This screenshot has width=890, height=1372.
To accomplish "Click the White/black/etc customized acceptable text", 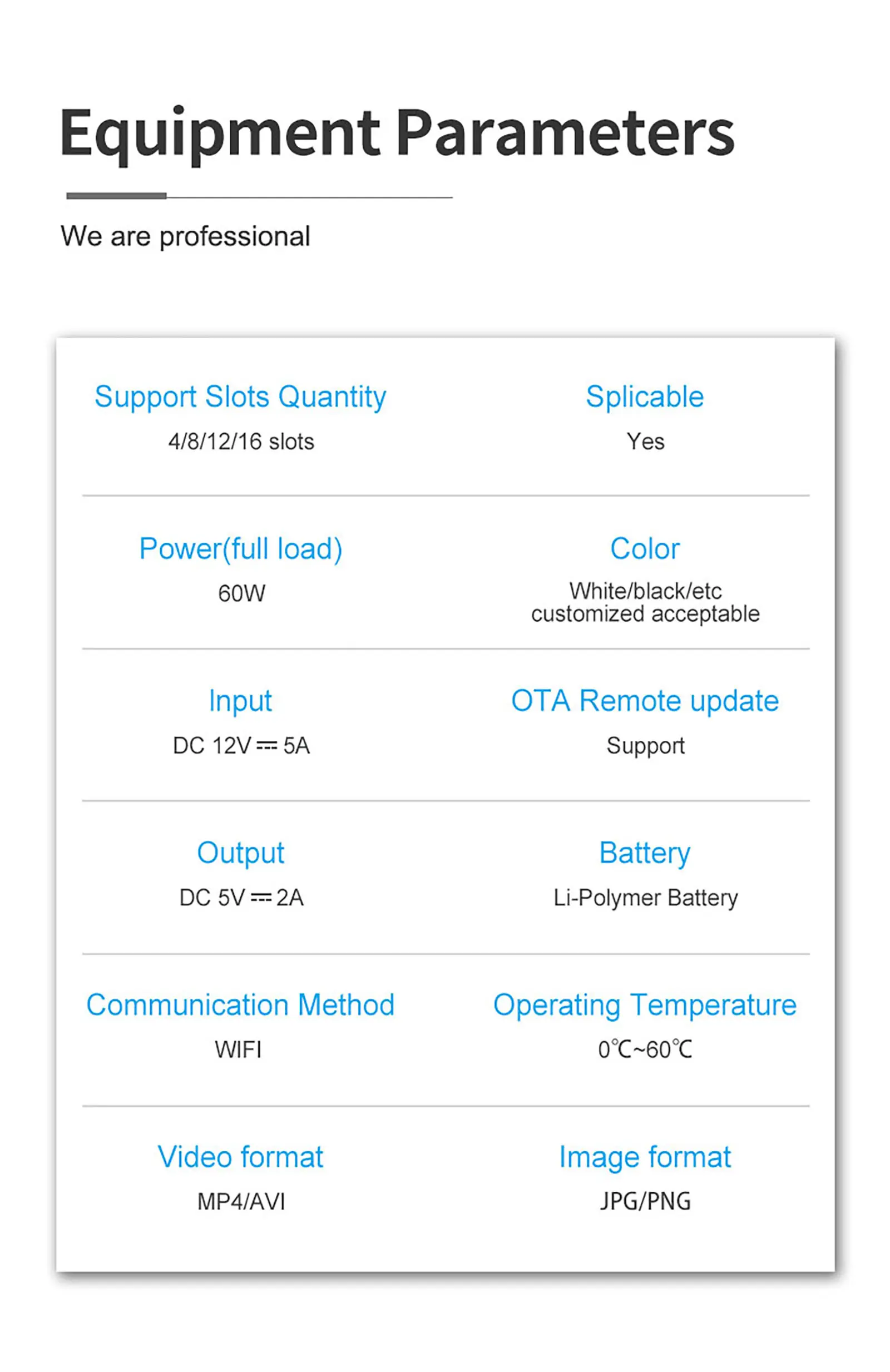I will point(645,602).
